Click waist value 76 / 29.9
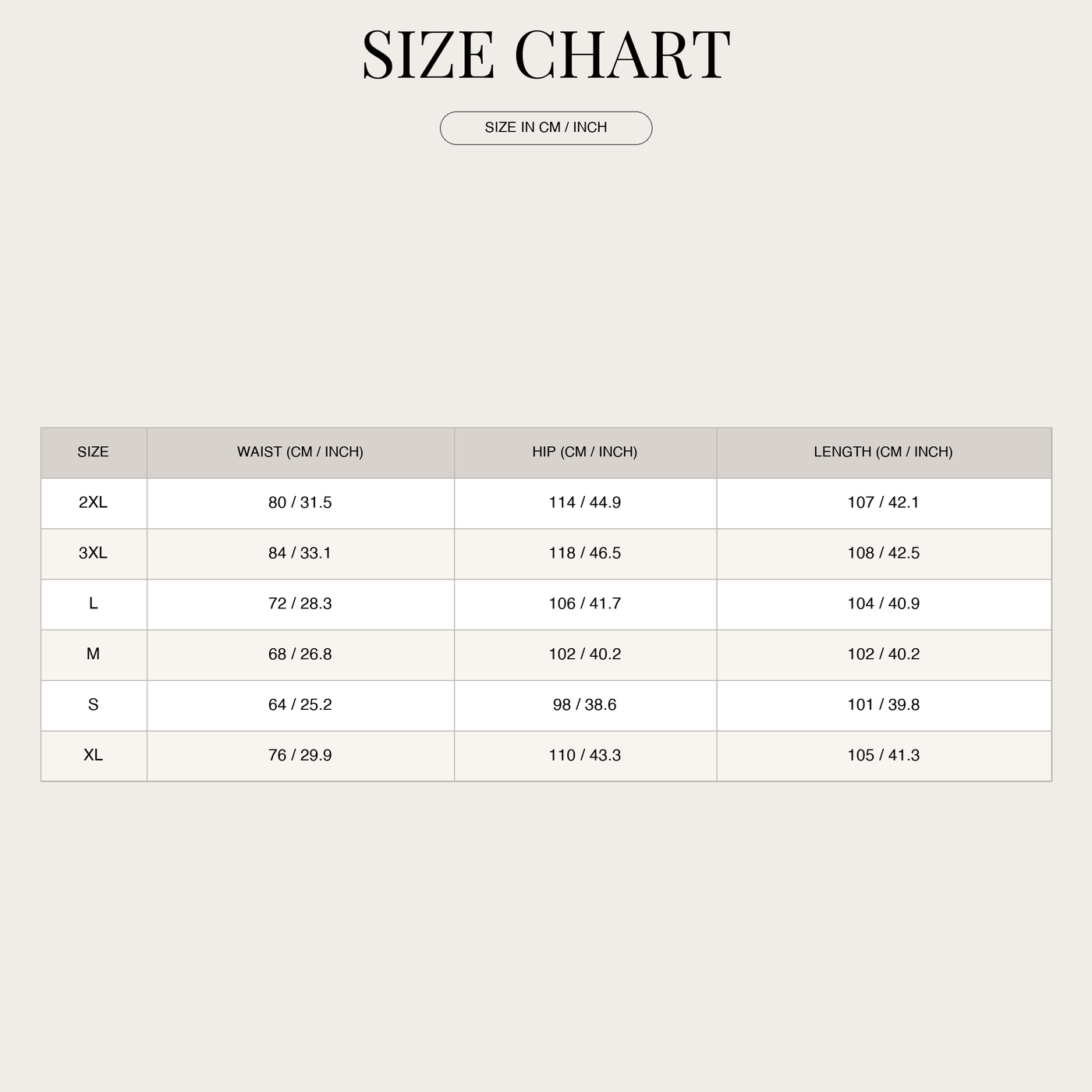 click(300, 756)
